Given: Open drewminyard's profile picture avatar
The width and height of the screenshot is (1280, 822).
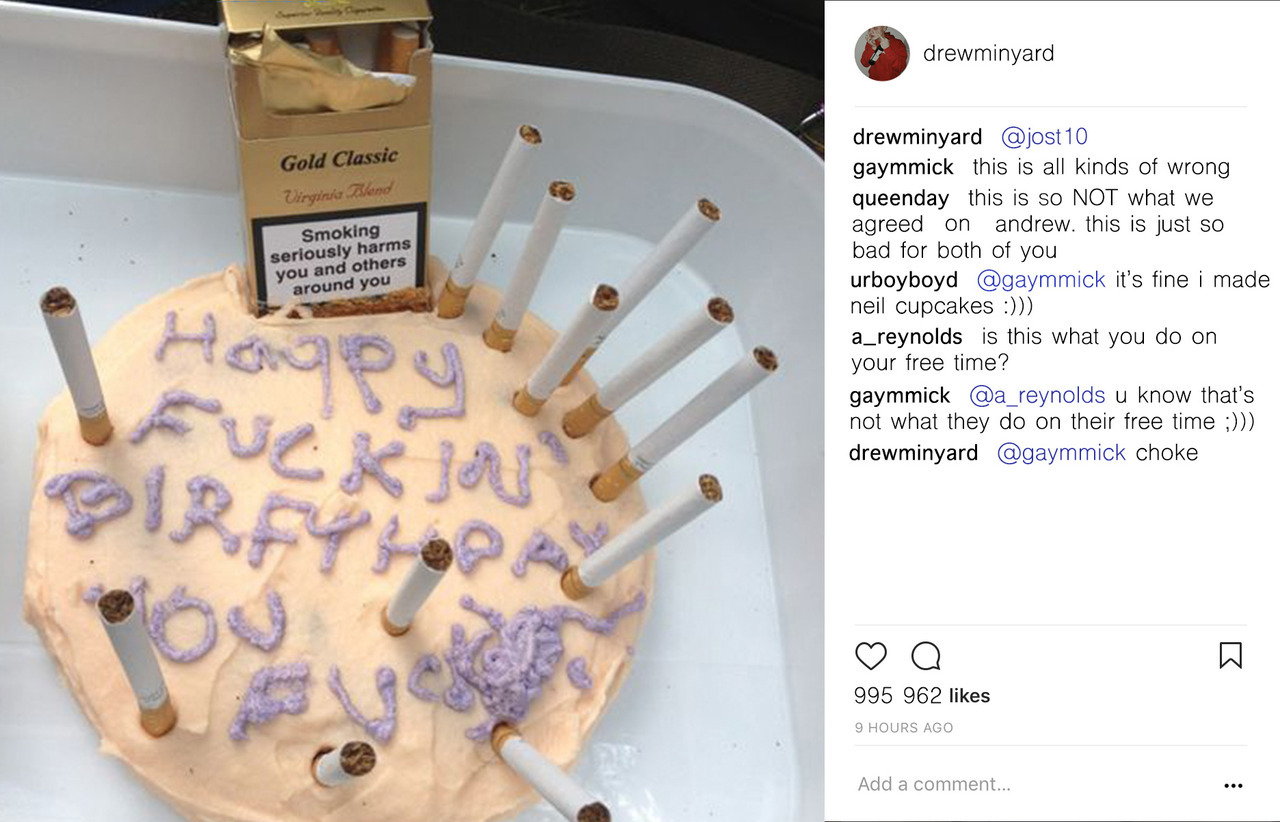Looking at the screenshot, I should click(882, 53).
